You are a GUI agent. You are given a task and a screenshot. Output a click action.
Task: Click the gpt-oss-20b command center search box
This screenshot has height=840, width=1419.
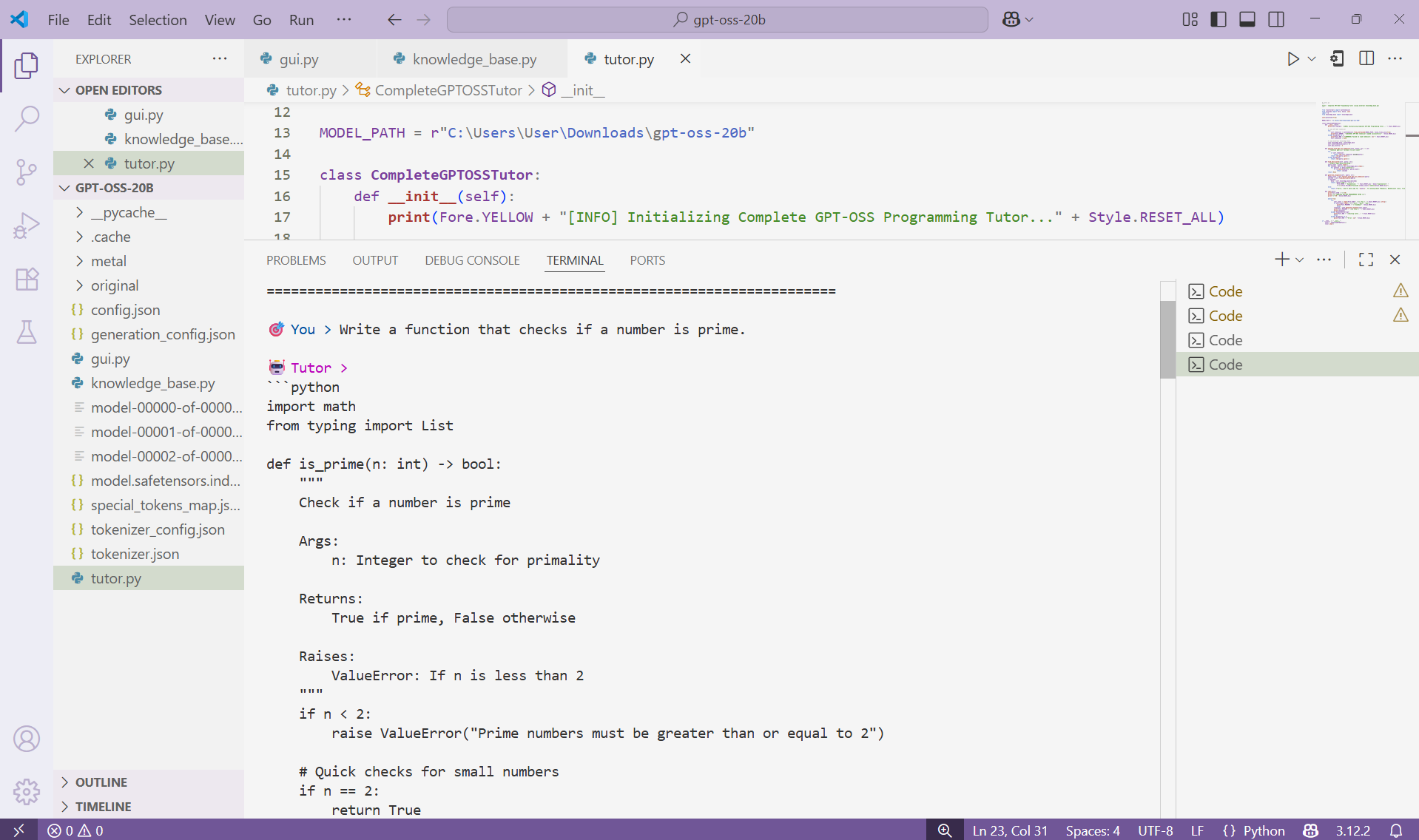717,20
